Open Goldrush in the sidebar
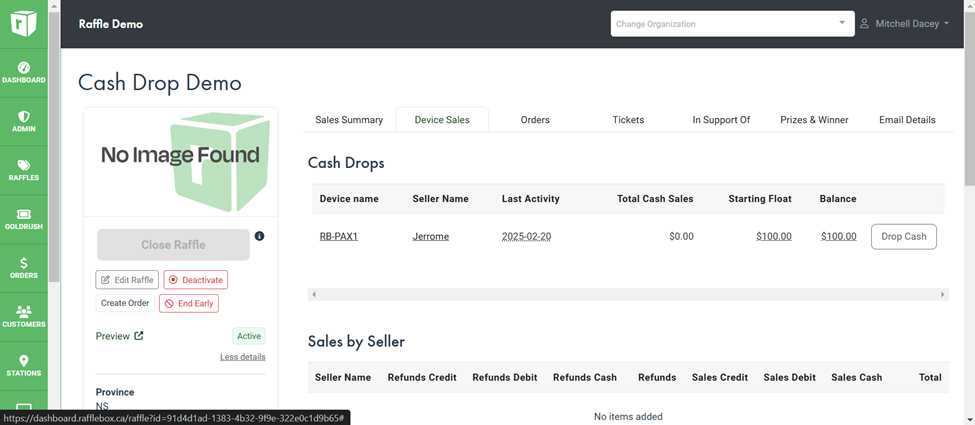The height and width of the screenshot is (425, 975). click(x=24, y=220)
